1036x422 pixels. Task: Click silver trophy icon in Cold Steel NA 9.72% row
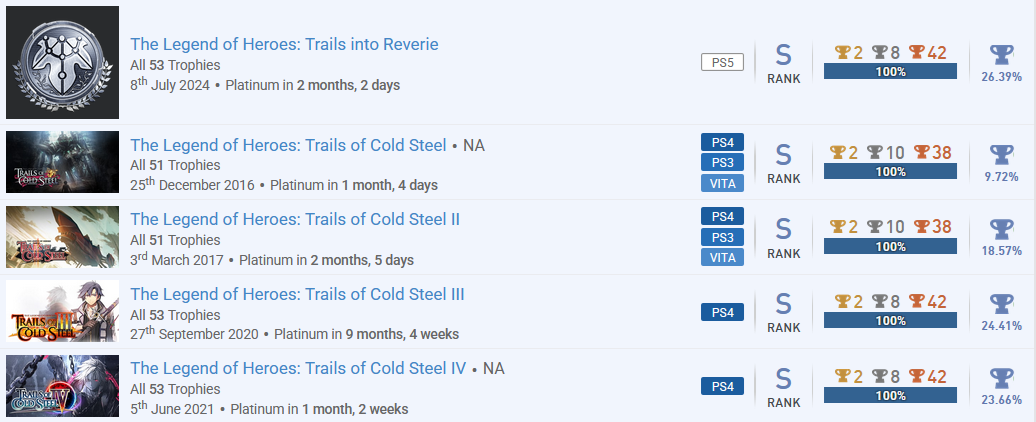point(874,153)
